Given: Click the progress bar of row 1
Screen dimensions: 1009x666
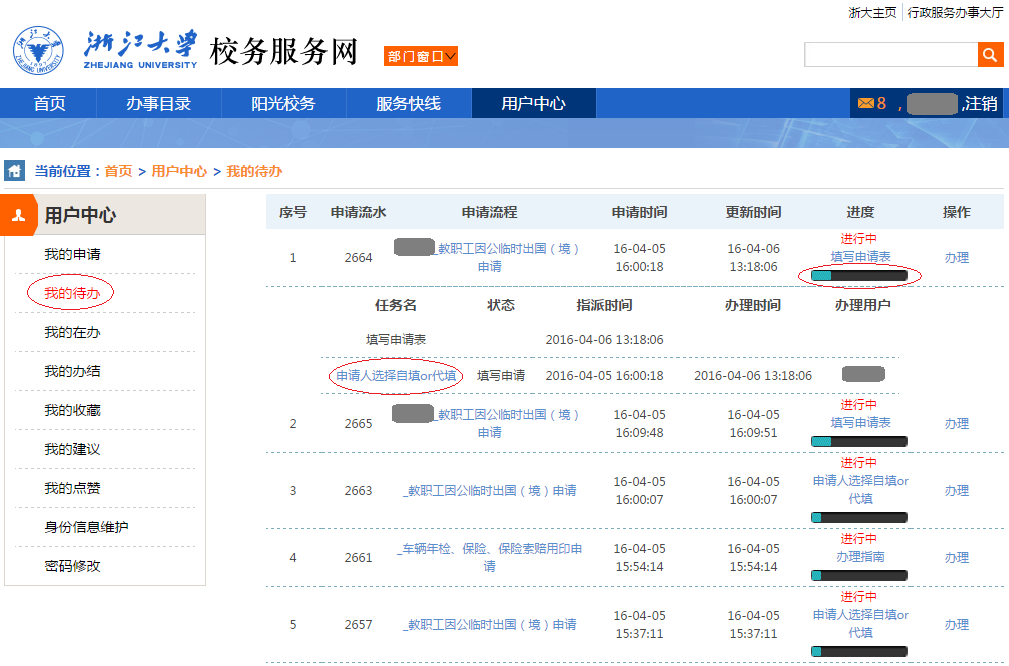Looking at the screenshot, I should 858,275.
